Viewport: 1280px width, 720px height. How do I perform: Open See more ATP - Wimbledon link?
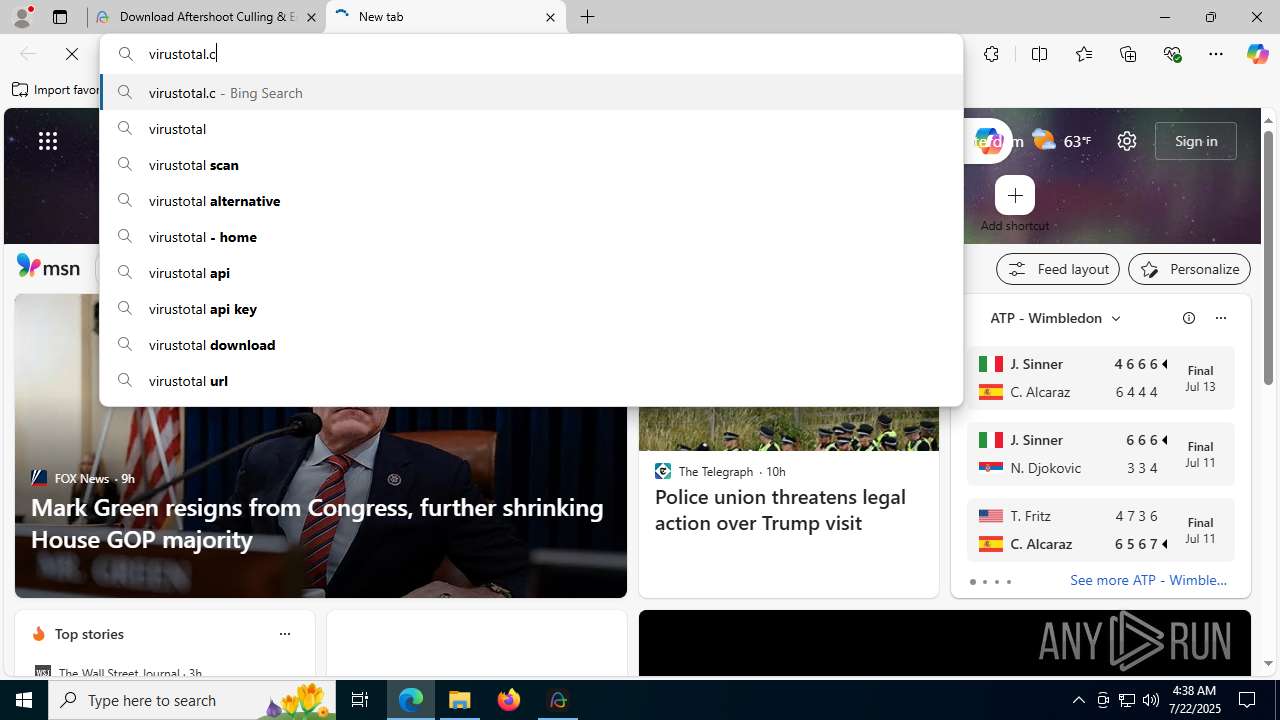(x=1148, y=580)
